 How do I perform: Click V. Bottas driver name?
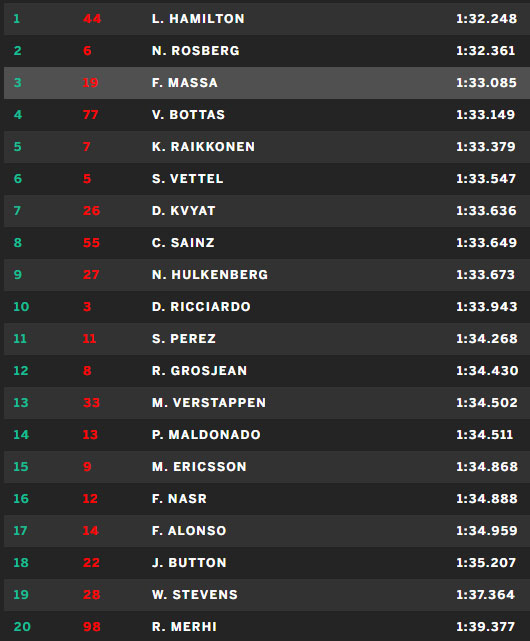pyautogui.click(x=189, y=115)
